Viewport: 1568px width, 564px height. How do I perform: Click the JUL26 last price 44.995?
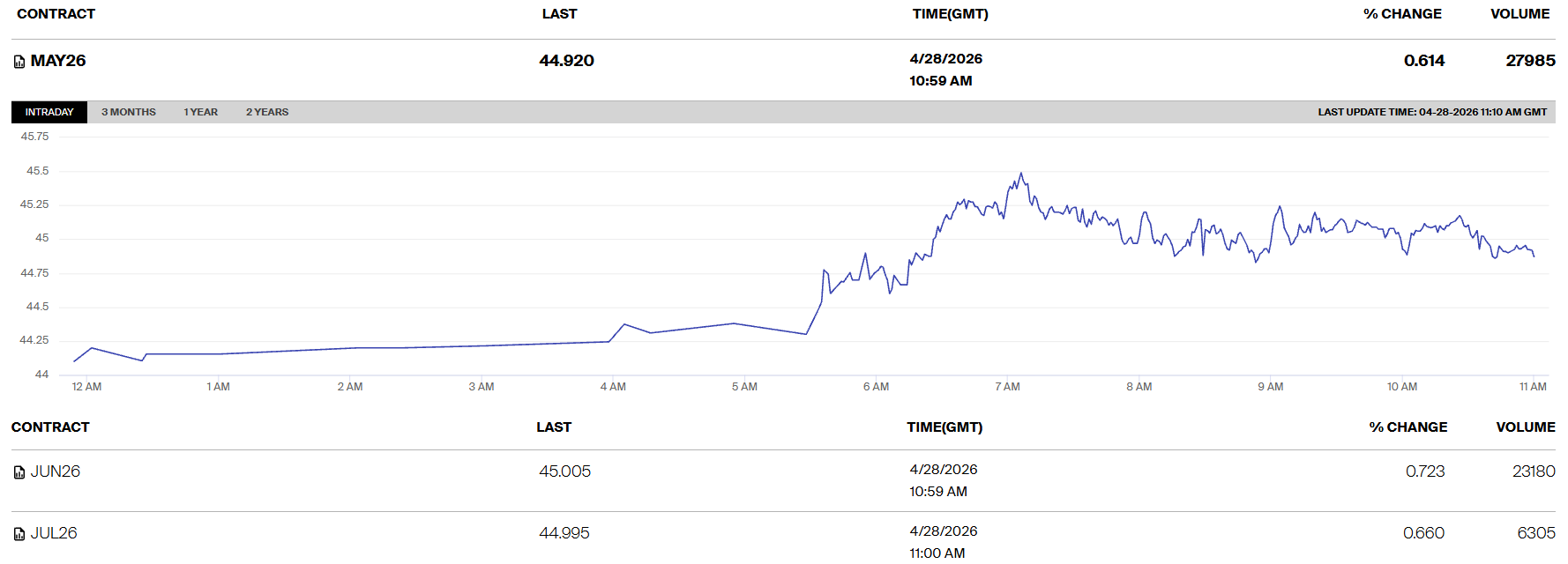[564, 533]
